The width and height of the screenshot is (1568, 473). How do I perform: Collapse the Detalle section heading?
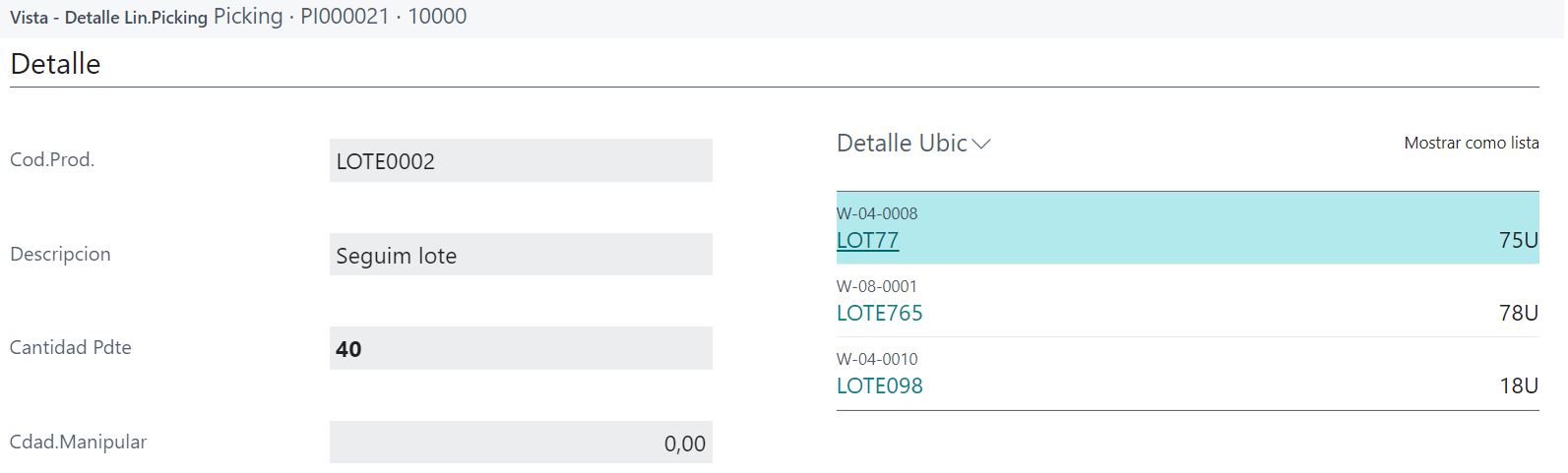coord(55,65)
